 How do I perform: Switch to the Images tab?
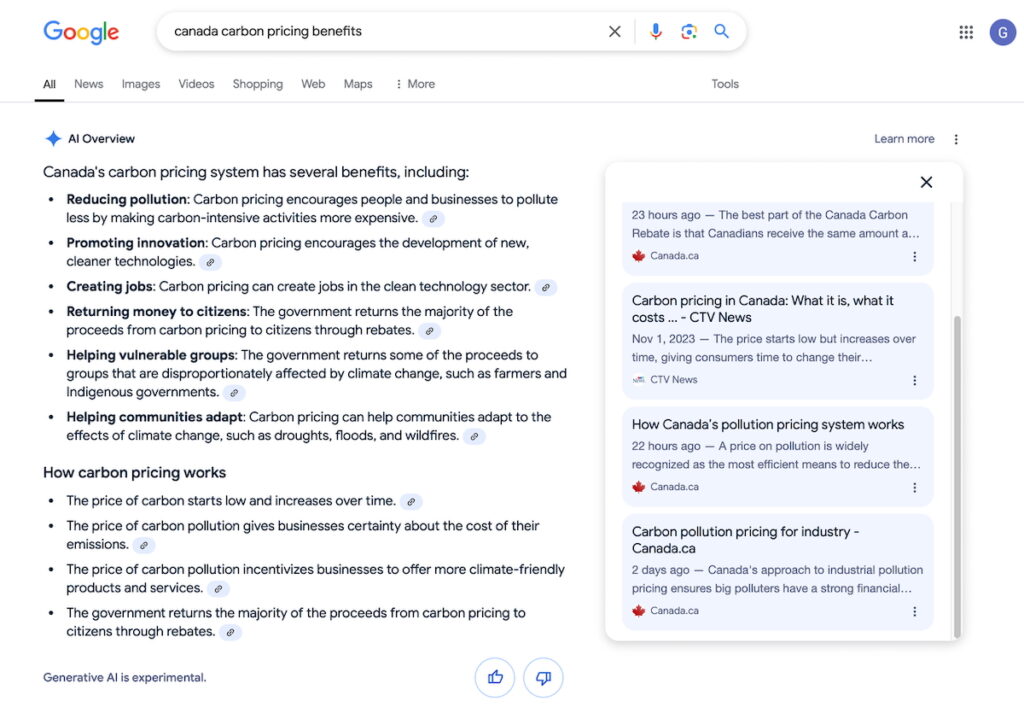[x=140, y=84]
